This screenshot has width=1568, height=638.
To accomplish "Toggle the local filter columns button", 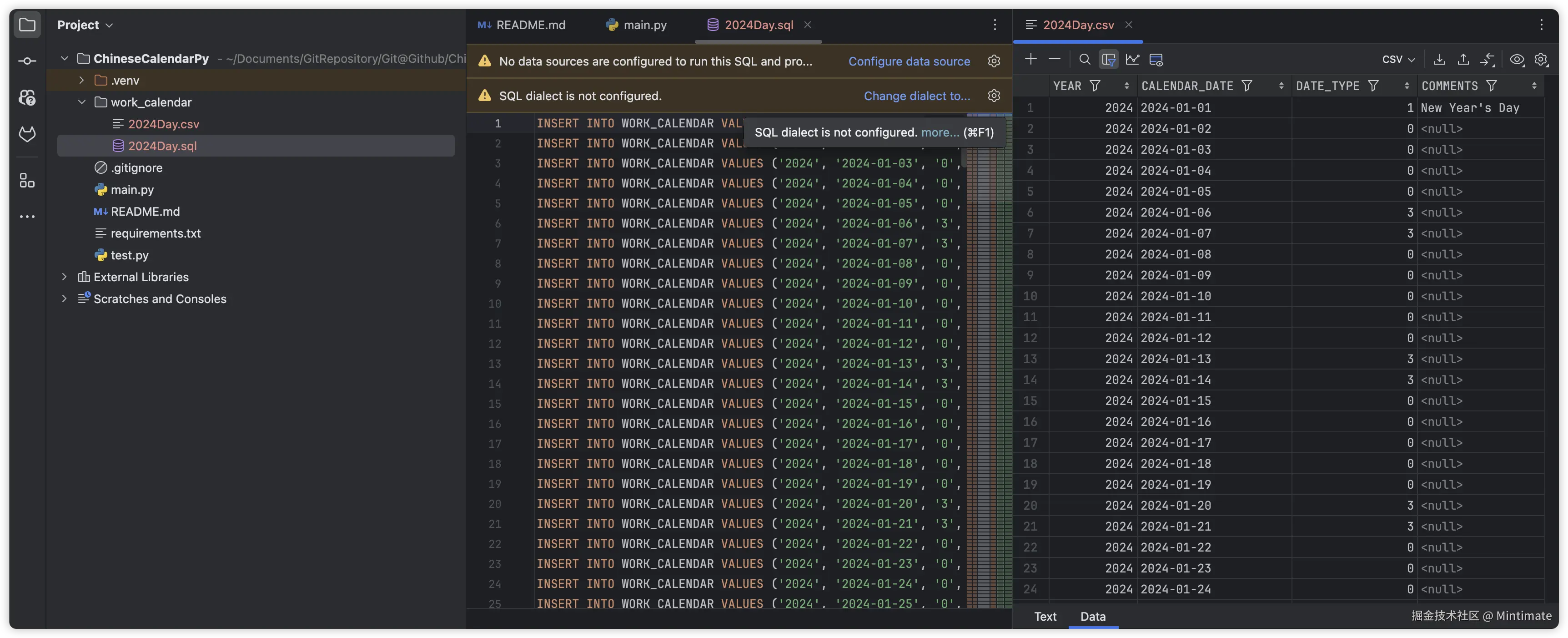I will (x=1108, y=59).
